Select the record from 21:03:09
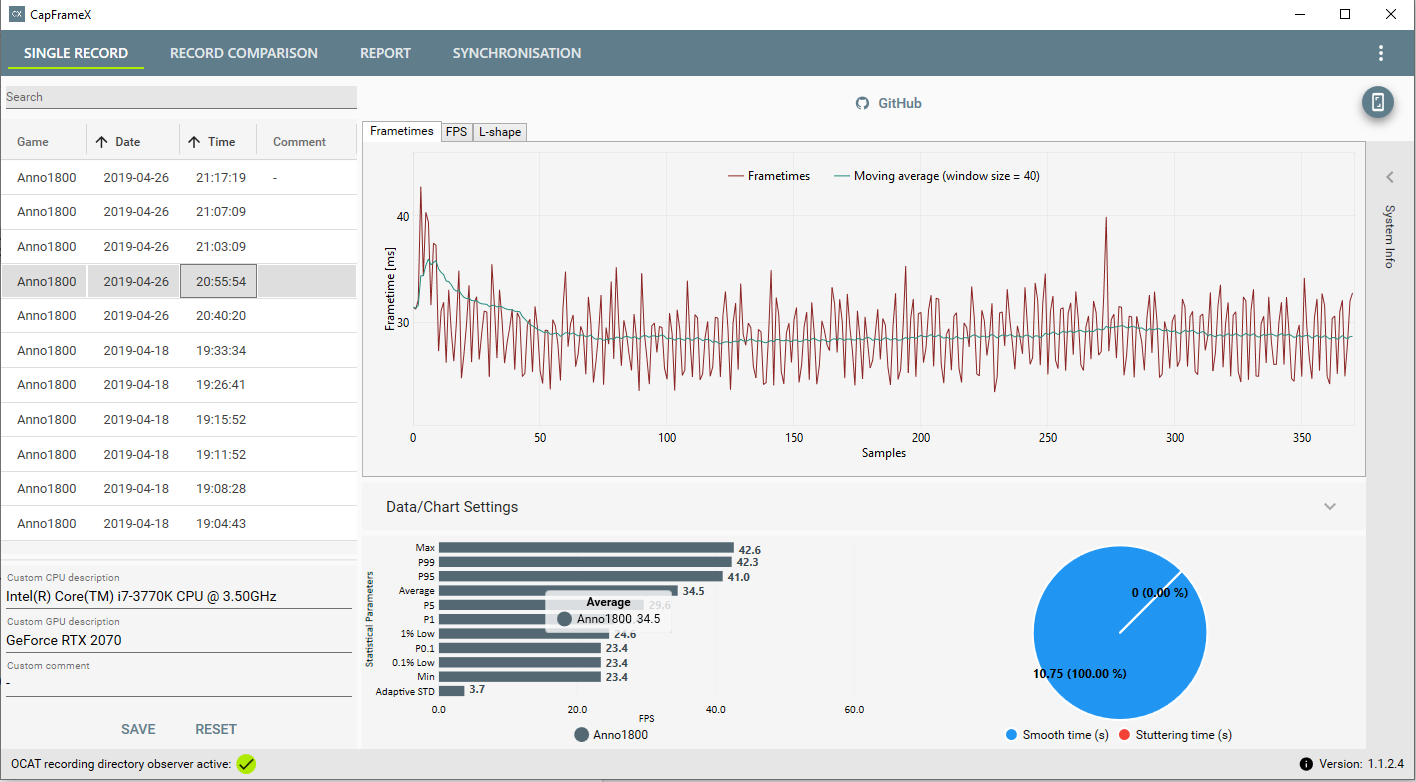The image size is (1416, 782). pos(179,246)
